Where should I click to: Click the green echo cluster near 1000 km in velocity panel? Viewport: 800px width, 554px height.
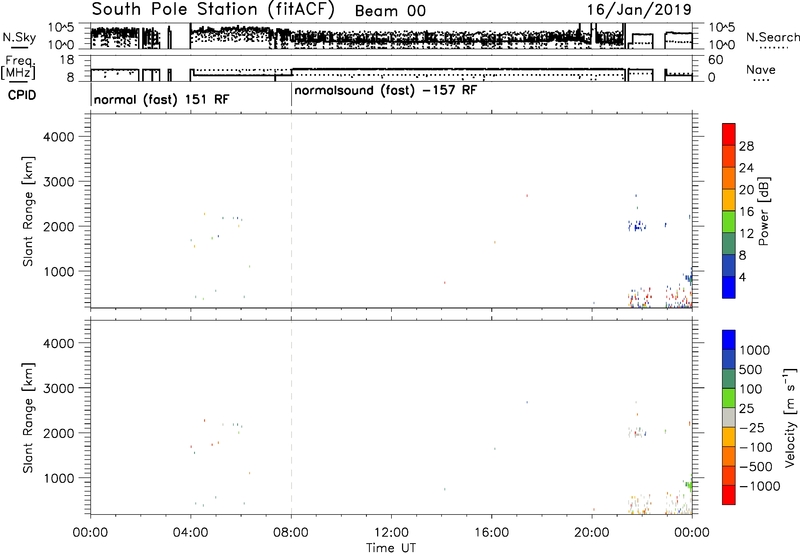click(688, 484)
